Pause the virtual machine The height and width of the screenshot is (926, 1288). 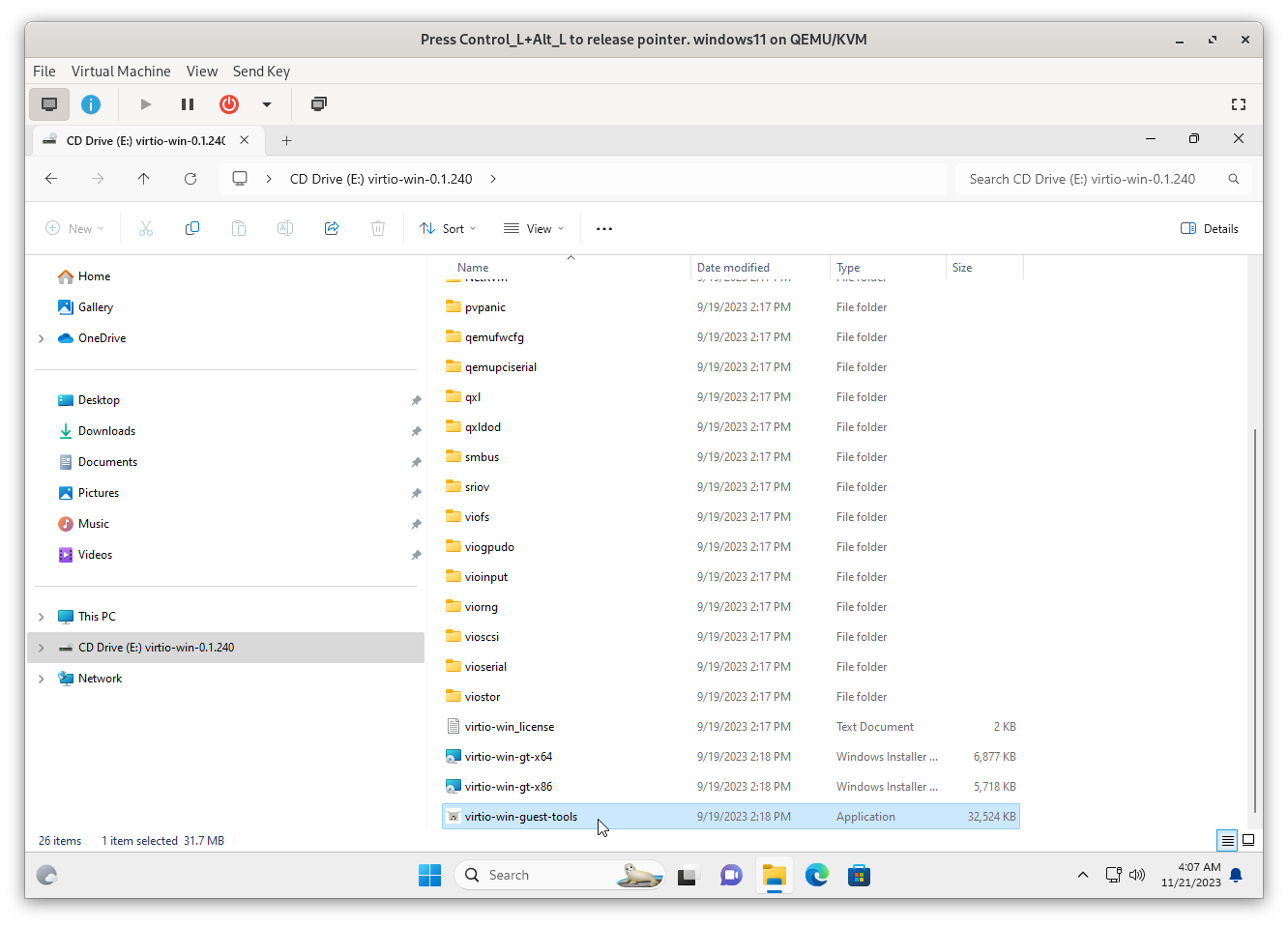(x=188, y=104)
